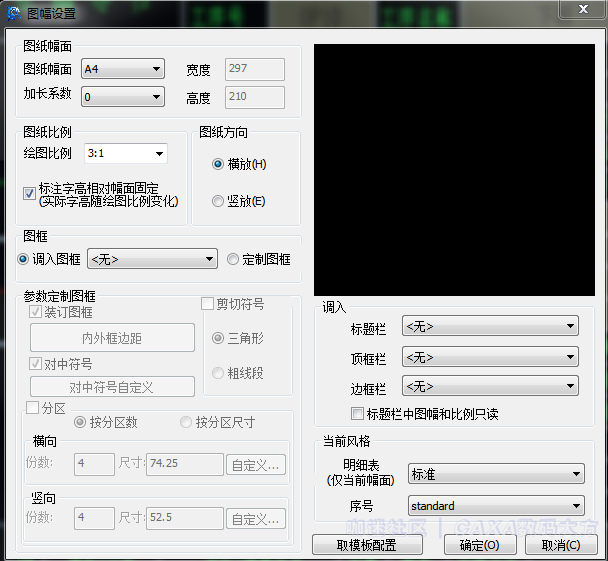Open the 图纸幅面 A4 dropdown

(123, 69)
